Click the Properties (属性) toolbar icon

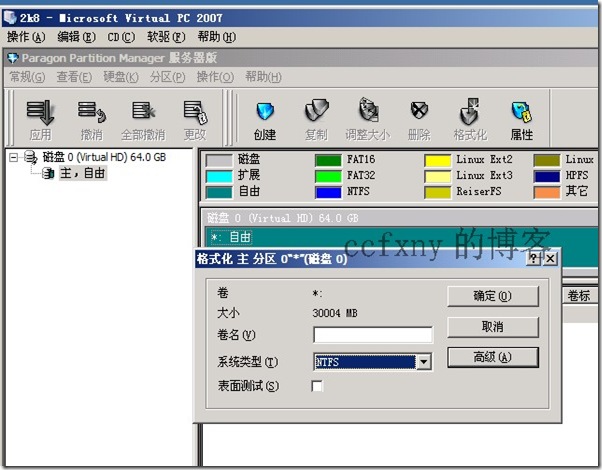[x=522, y=112]
